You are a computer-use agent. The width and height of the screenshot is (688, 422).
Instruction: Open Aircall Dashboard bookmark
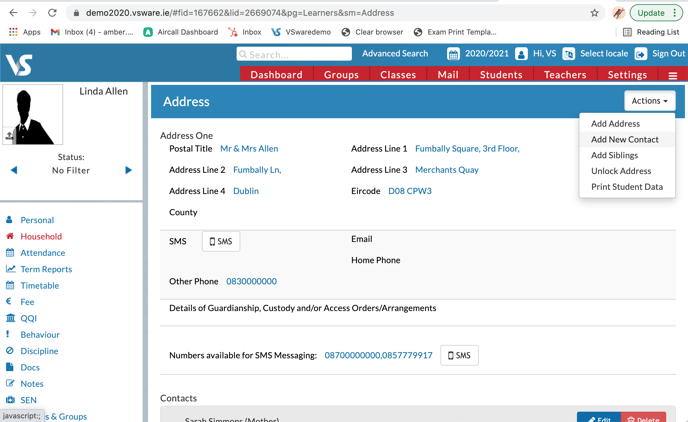click(181, 32)
